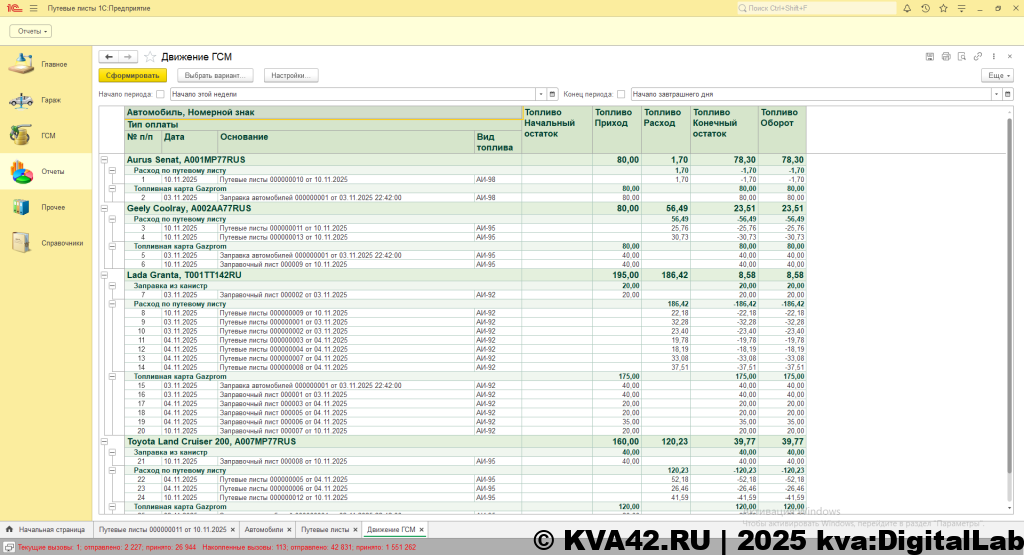1024x555 pixels.
Task: Click the Сформировать button
Action: (x=133, y=75)
